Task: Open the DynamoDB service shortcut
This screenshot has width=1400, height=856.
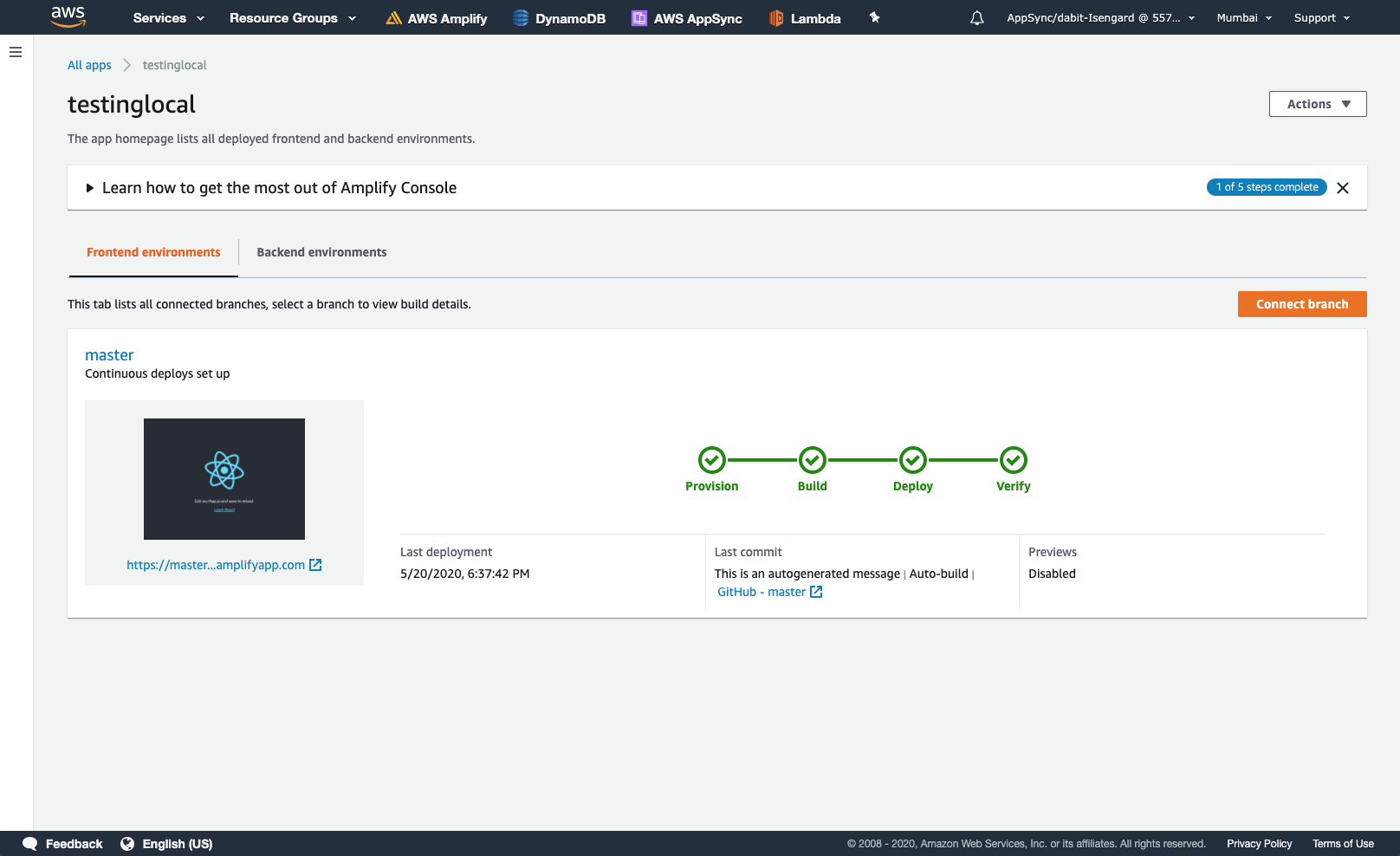Action: coord(559,18)
